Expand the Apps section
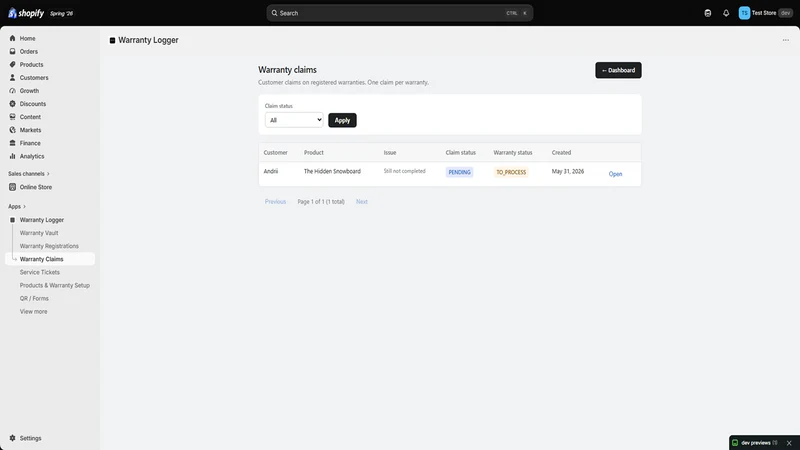Viewport: 800px width, 450px height. click(17, 207)
